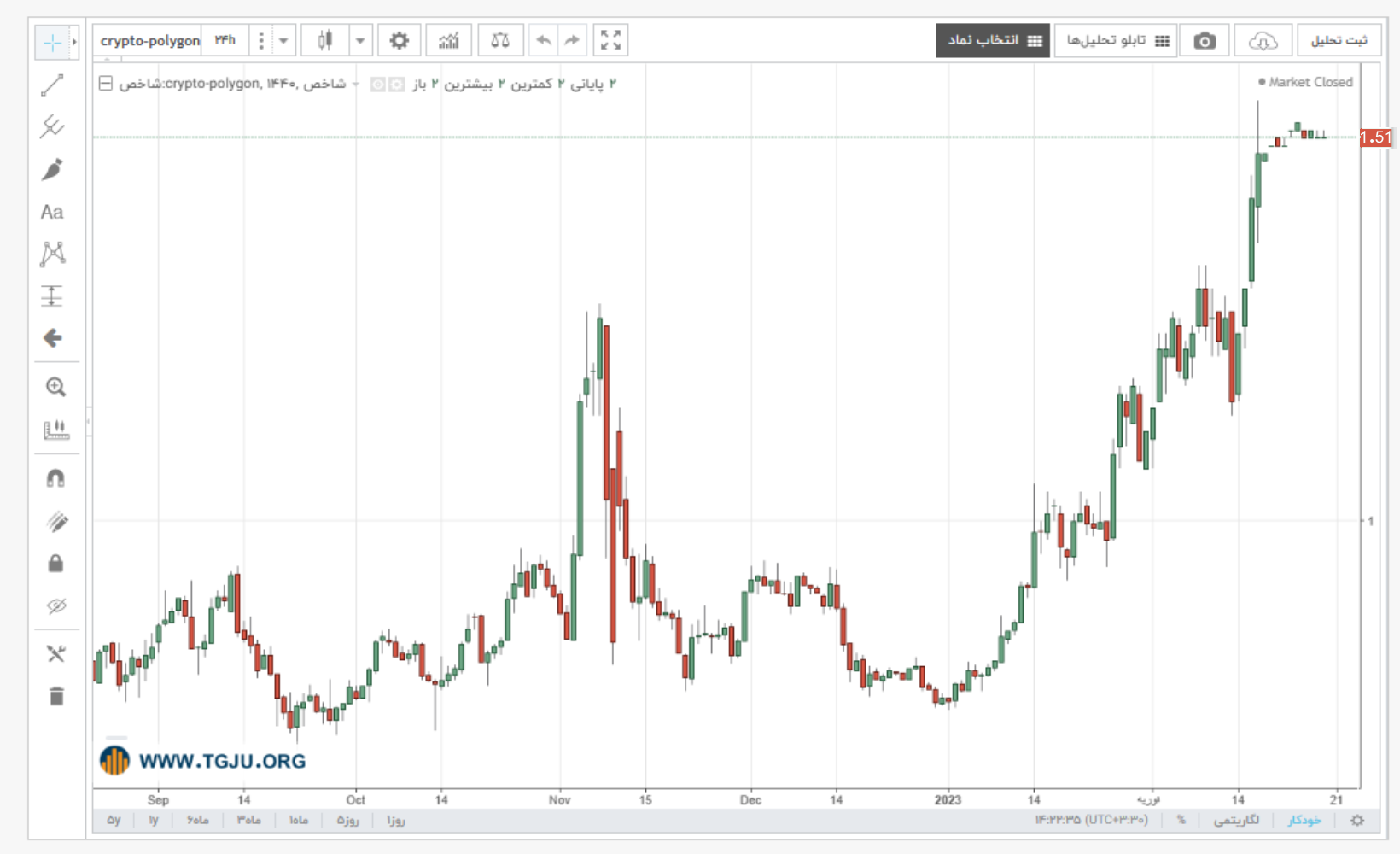Viewport: 1400px width, 854px height.
Task: Undo the last chart action
Action: click(x=543, y=40)
